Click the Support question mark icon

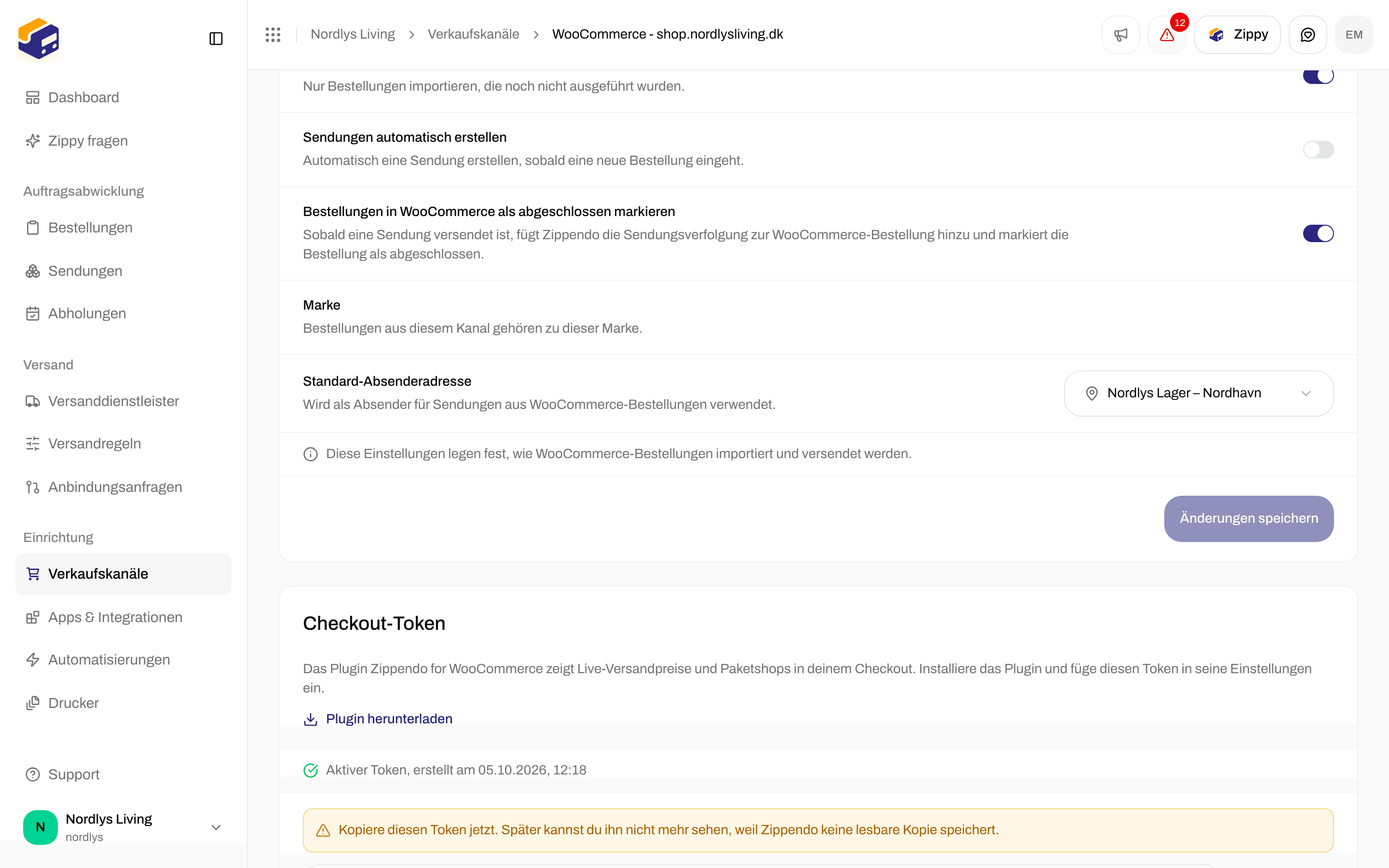pos(33,774)
